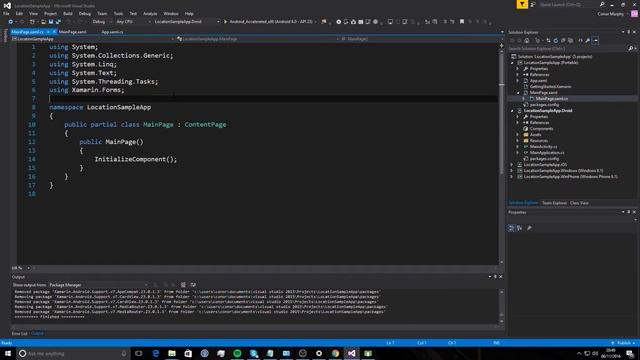The image size is (640, 360).
Task: Switch to the Class View tab
Action: pos(579,203)
